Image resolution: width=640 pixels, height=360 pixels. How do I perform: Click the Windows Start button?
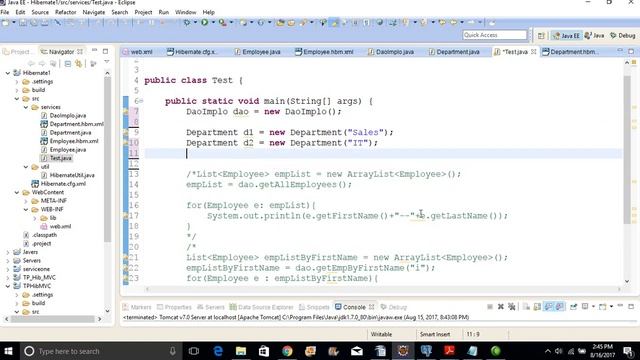(x=8, y=351)
